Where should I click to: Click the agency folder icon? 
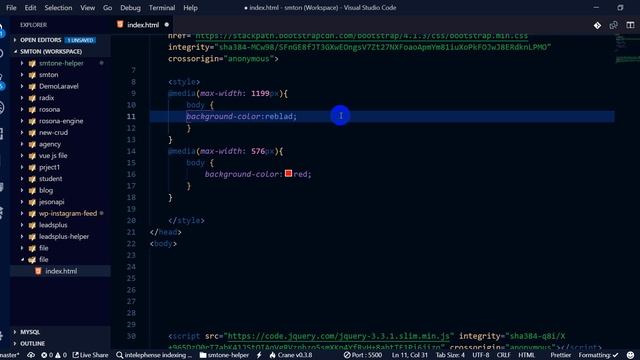[32, 144]
